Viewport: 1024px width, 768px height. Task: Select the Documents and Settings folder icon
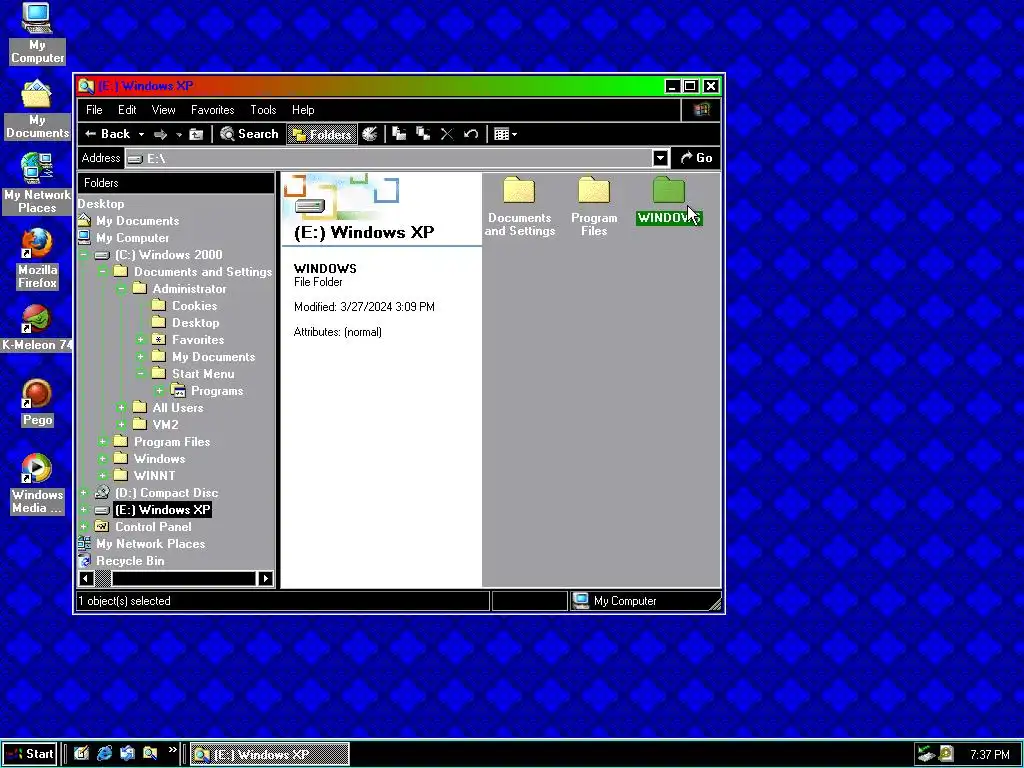coord(519,206)
